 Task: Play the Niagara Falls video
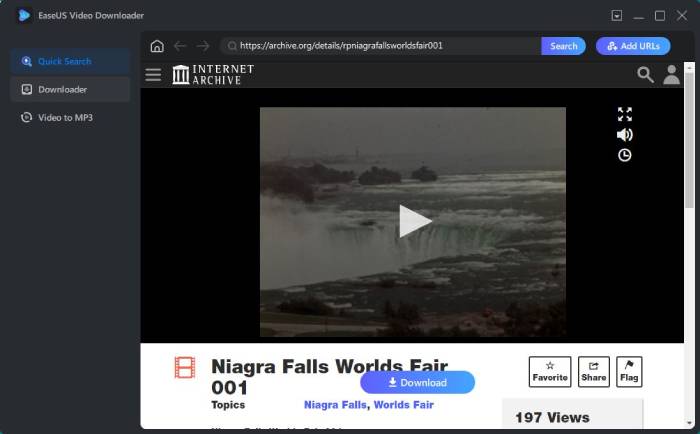click(413, 221)
